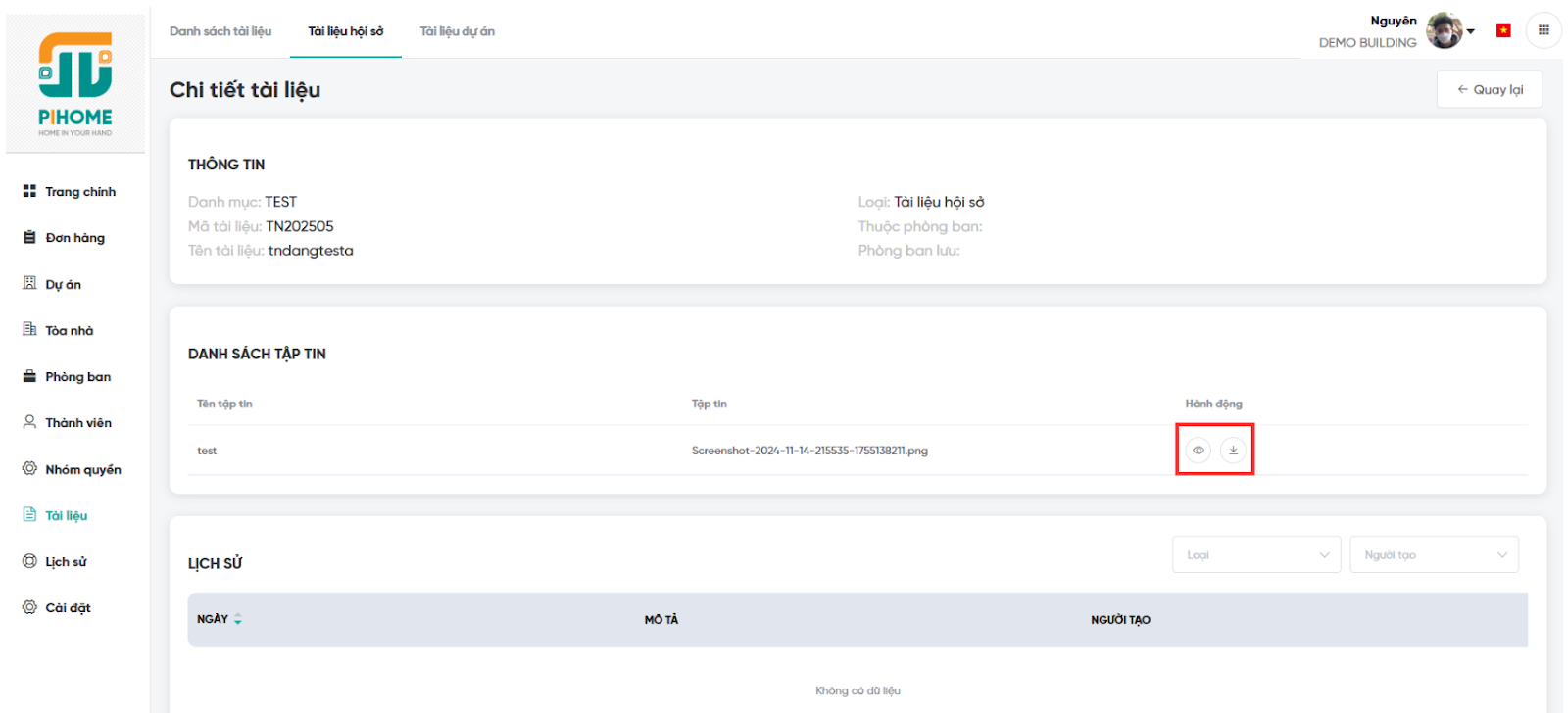
Task: Go to Đơn hàng in sidebar
Action: (74, 238)
